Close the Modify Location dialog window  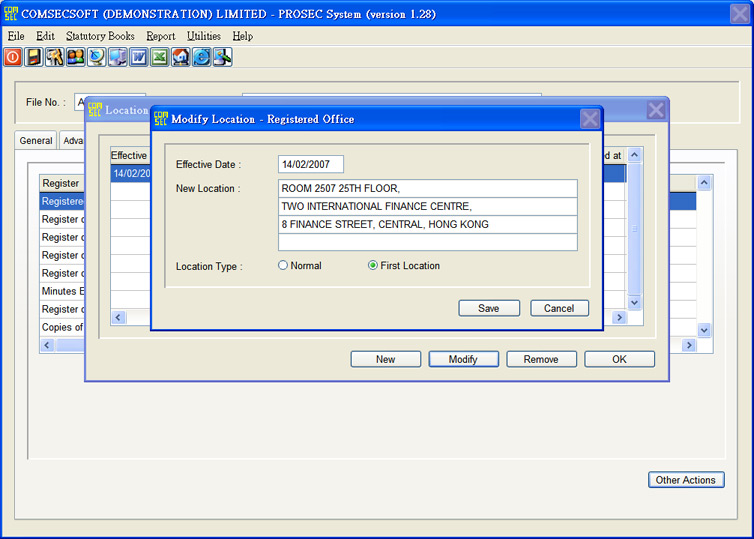[x=590, y=119]
